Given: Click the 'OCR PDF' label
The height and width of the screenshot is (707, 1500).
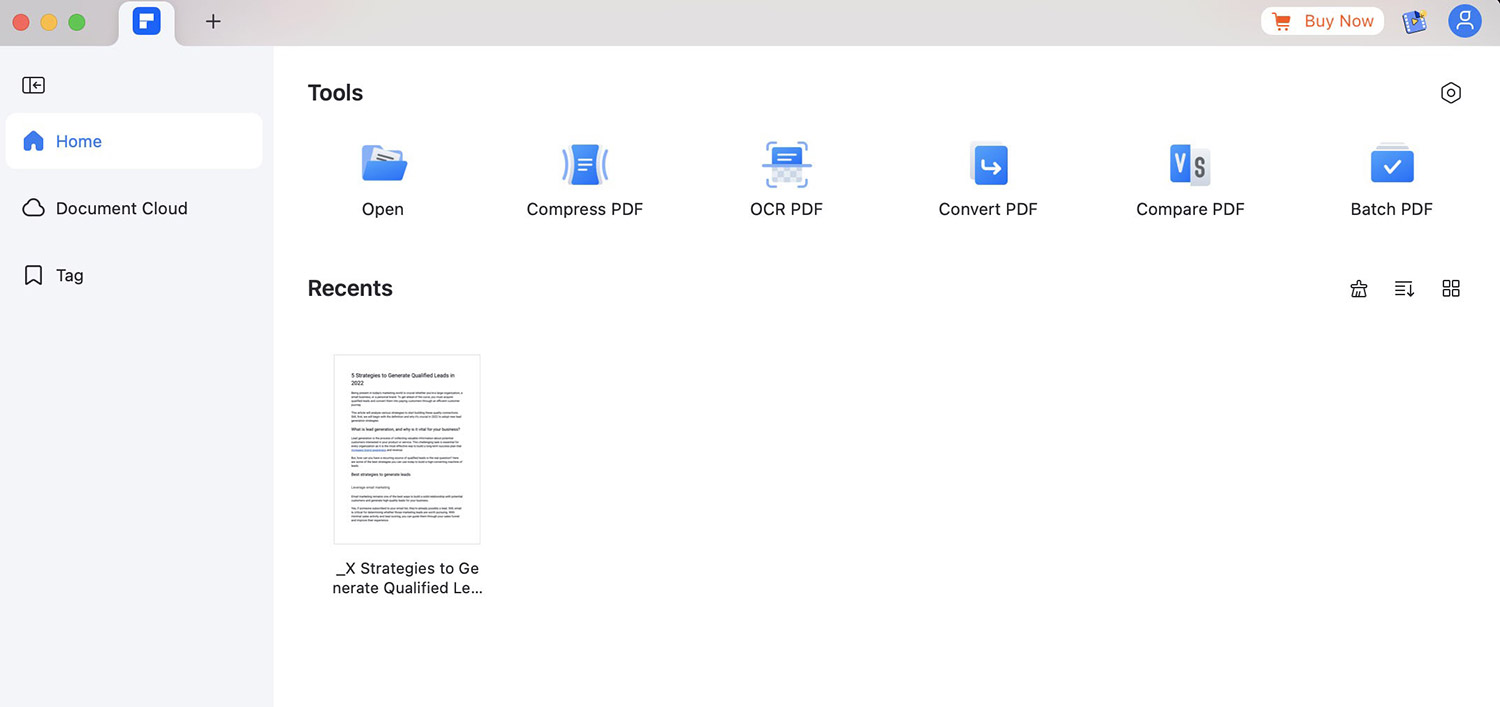Looking at the screenshot, I should click(x=786, y=209).
